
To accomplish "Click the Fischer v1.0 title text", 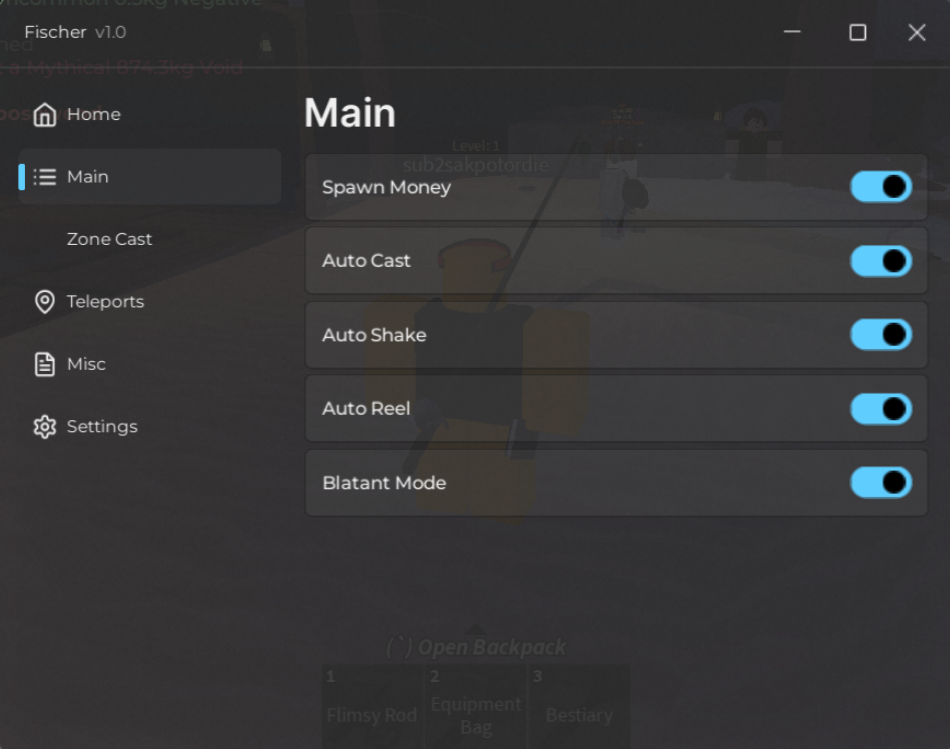I will (75, 32).
